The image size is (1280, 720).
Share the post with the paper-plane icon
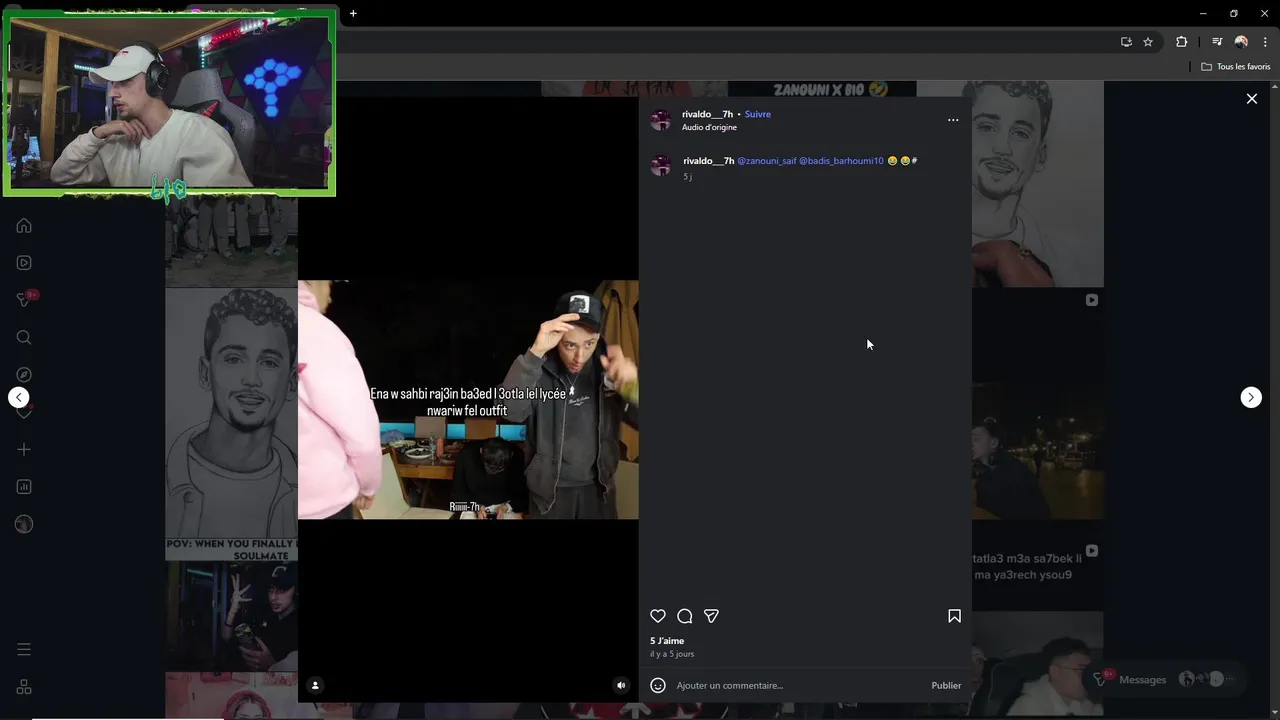click(711, 616)
